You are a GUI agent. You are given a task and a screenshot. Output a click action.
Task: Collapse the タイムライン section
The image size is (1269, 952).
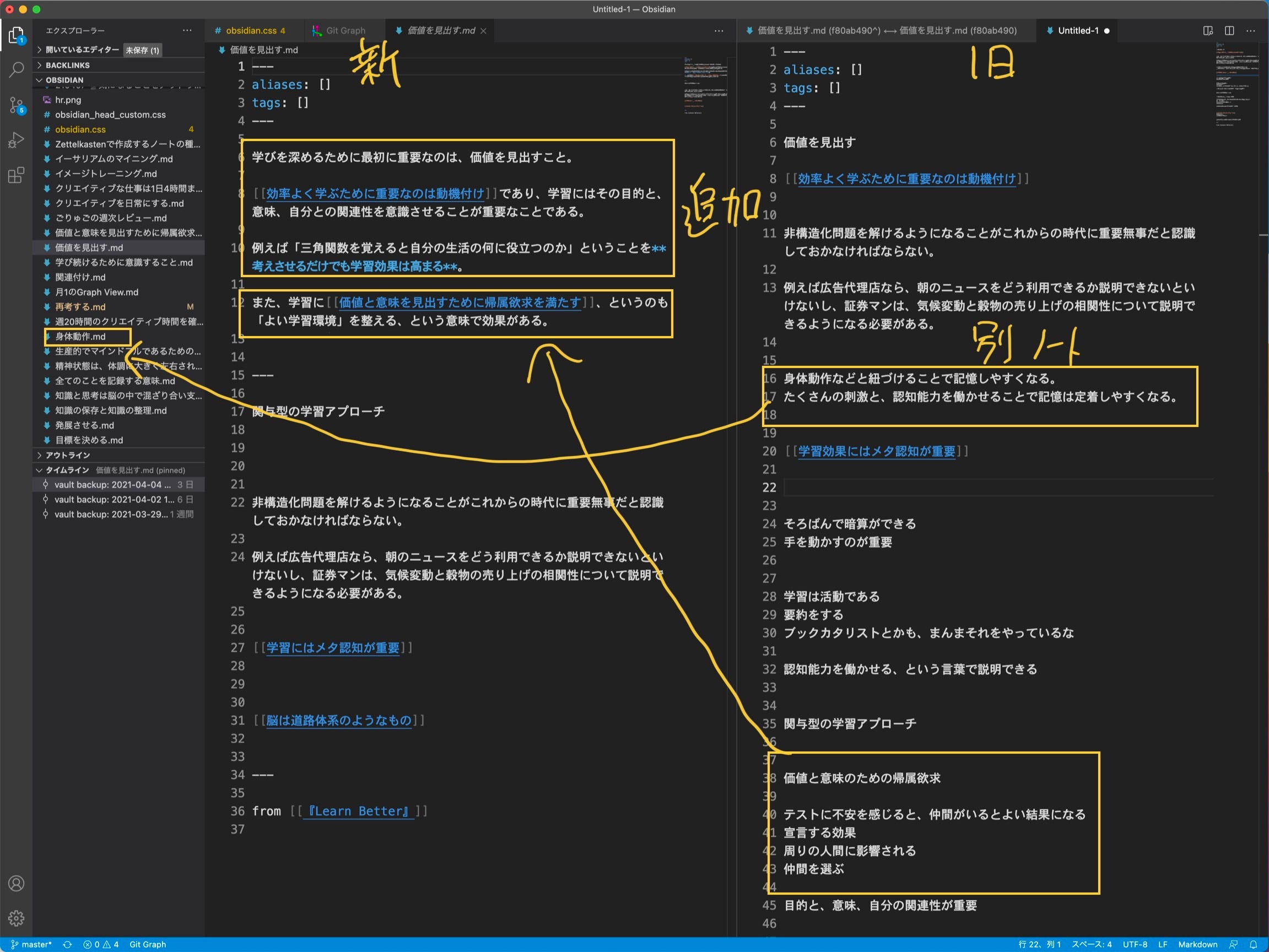67,470
